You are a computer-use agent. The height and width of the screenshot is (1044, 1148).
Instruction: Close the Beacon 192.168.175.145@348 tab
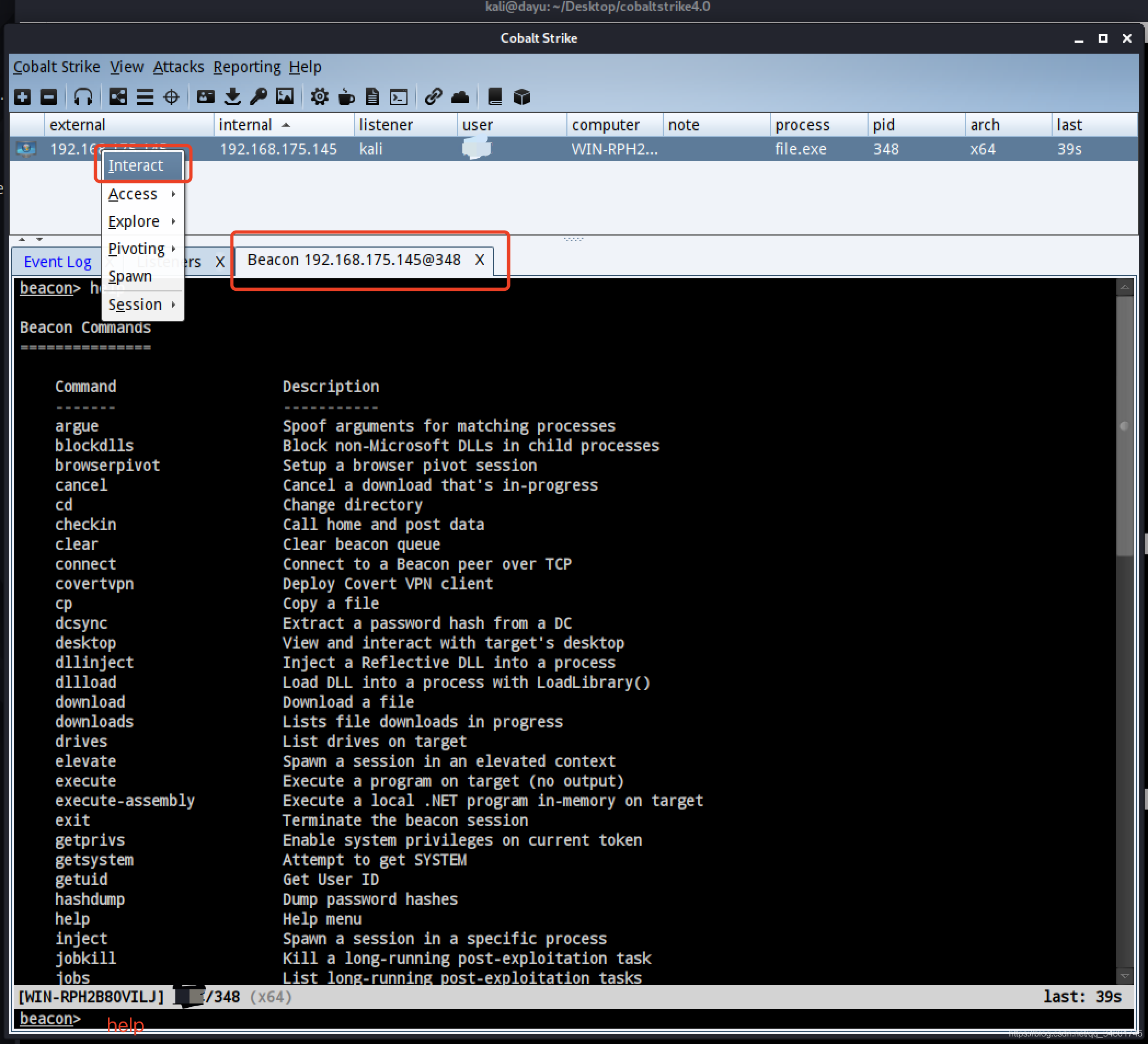click(x=480, y=260)
